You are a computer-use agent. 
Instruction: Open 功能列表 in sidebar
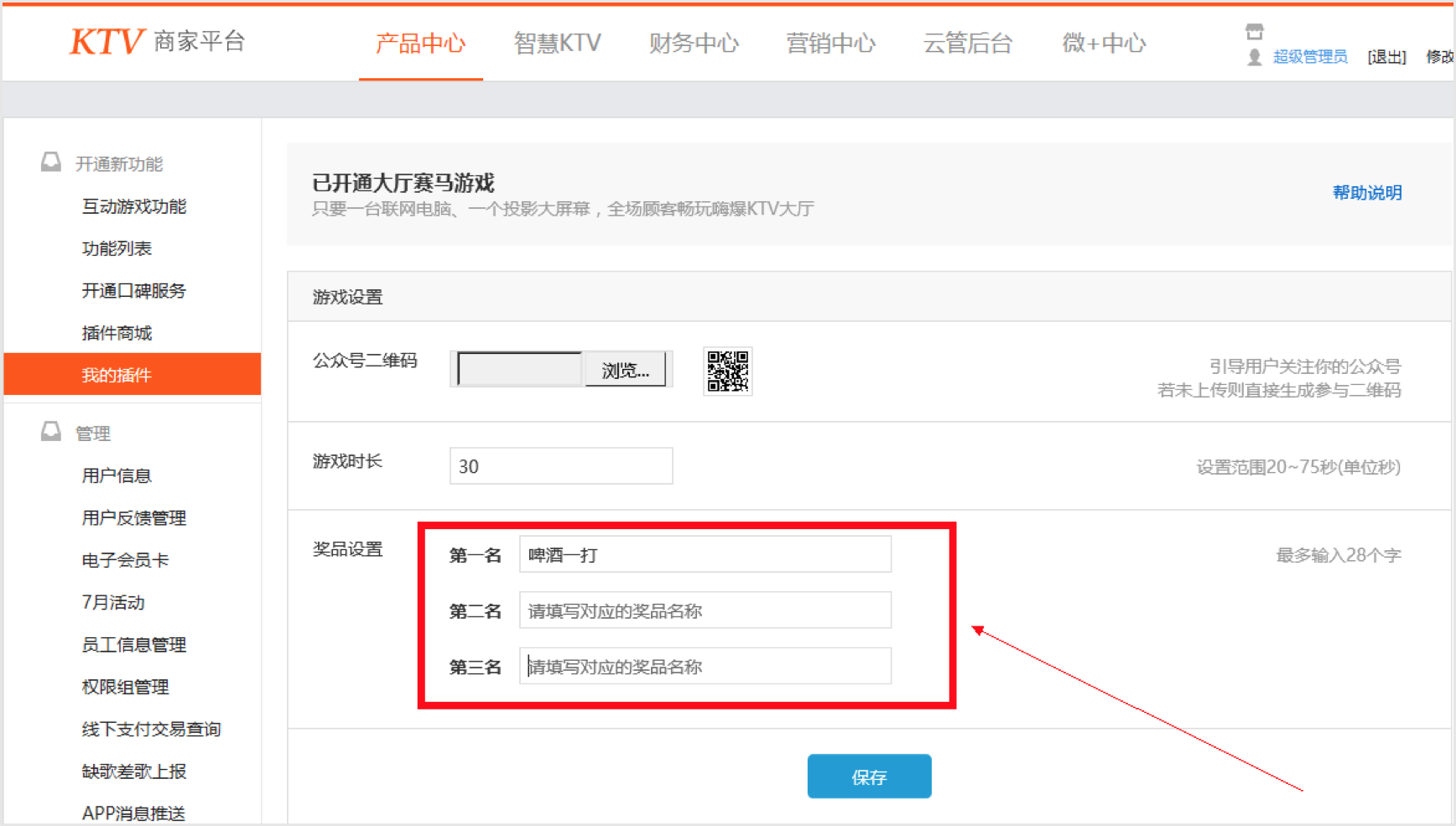pyautogui.click(x=117, y=248)
